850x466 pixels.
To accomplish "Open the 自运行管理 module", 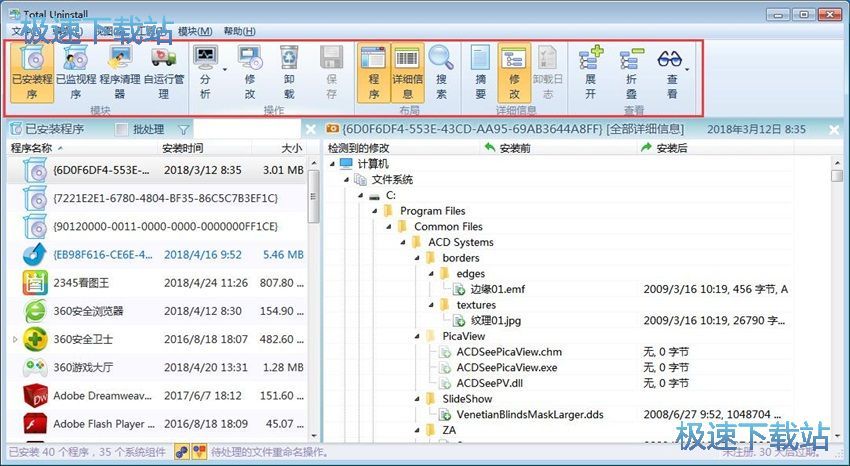I will point(164,73).
